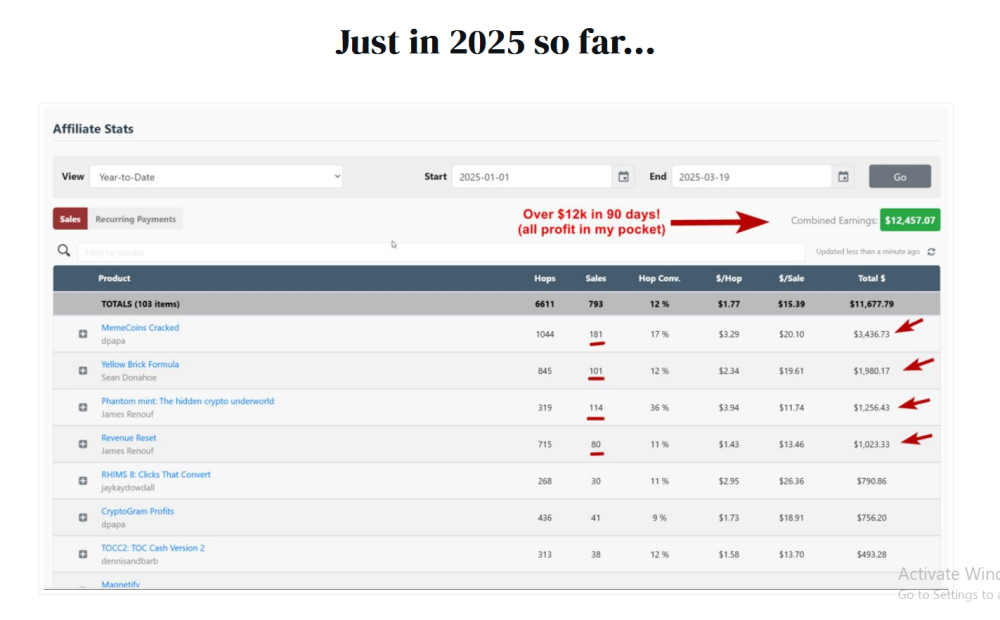Open the TOCC2: TOC Cash Version 2 link

[153, 548]
